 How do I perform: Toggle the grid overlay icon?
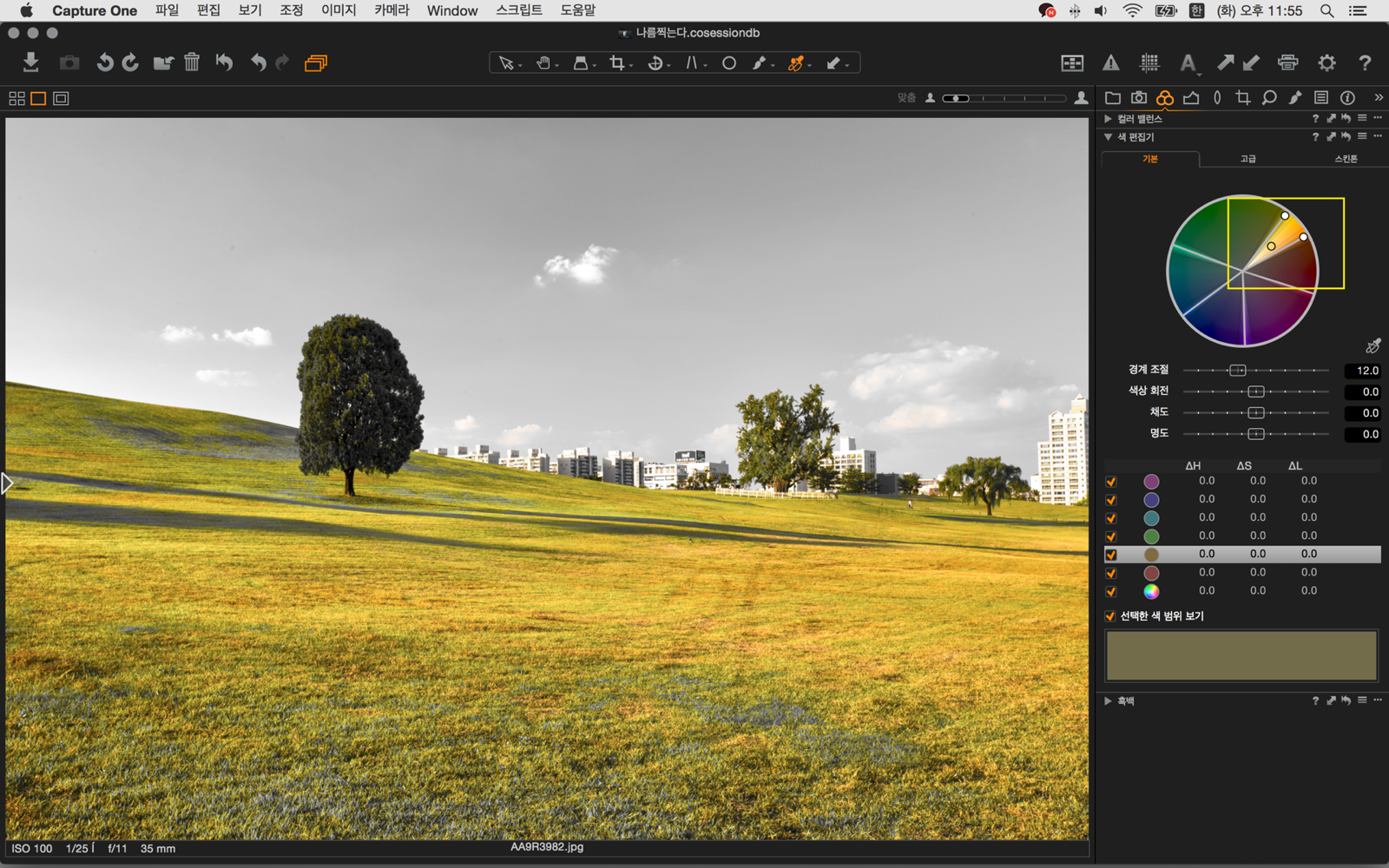(x=1149, y=62)
